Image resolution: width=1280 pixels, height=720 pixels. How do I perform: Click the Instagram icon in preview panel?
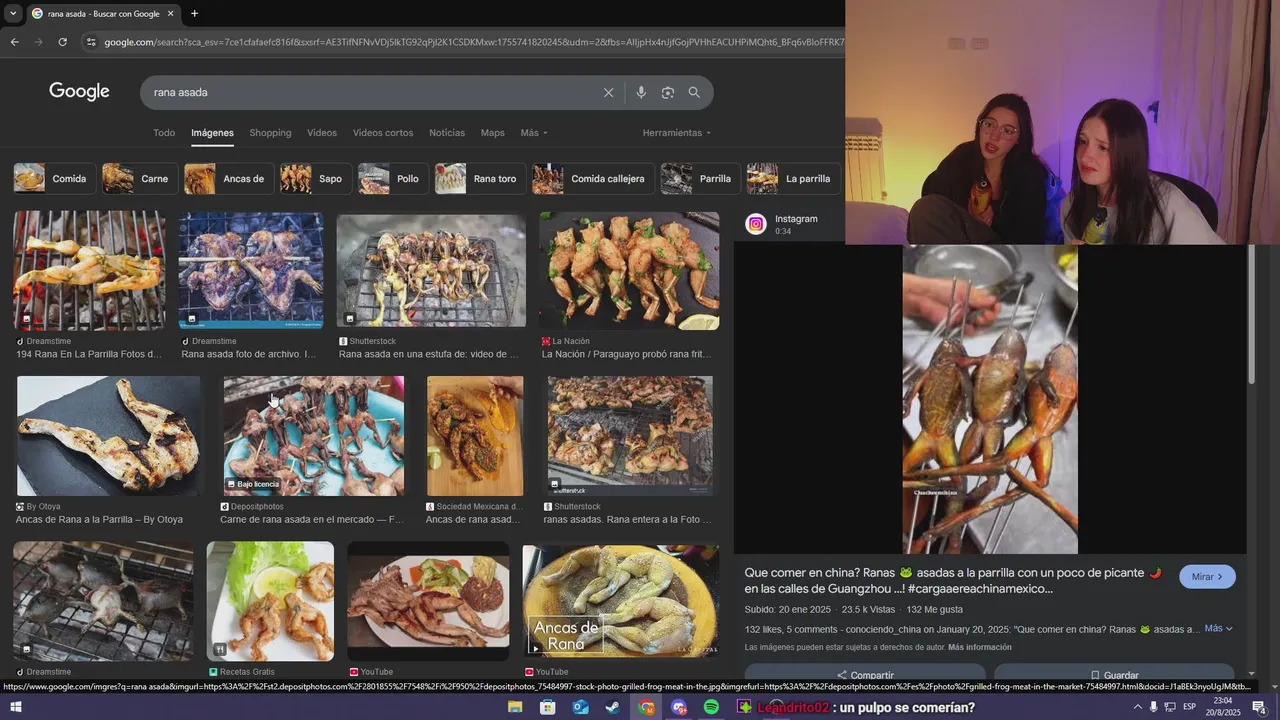(756, 225)
